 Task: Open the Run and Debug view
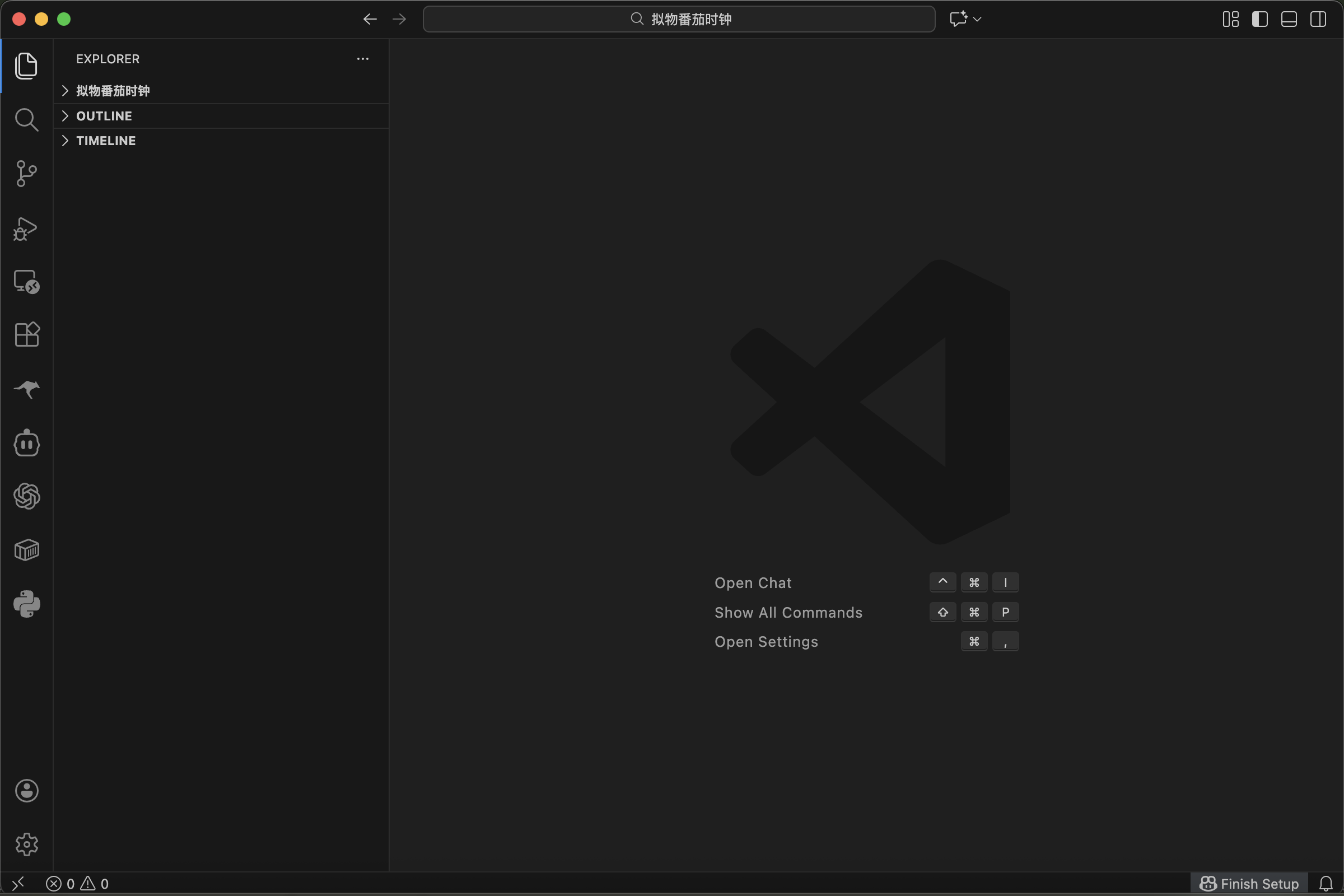26,228
